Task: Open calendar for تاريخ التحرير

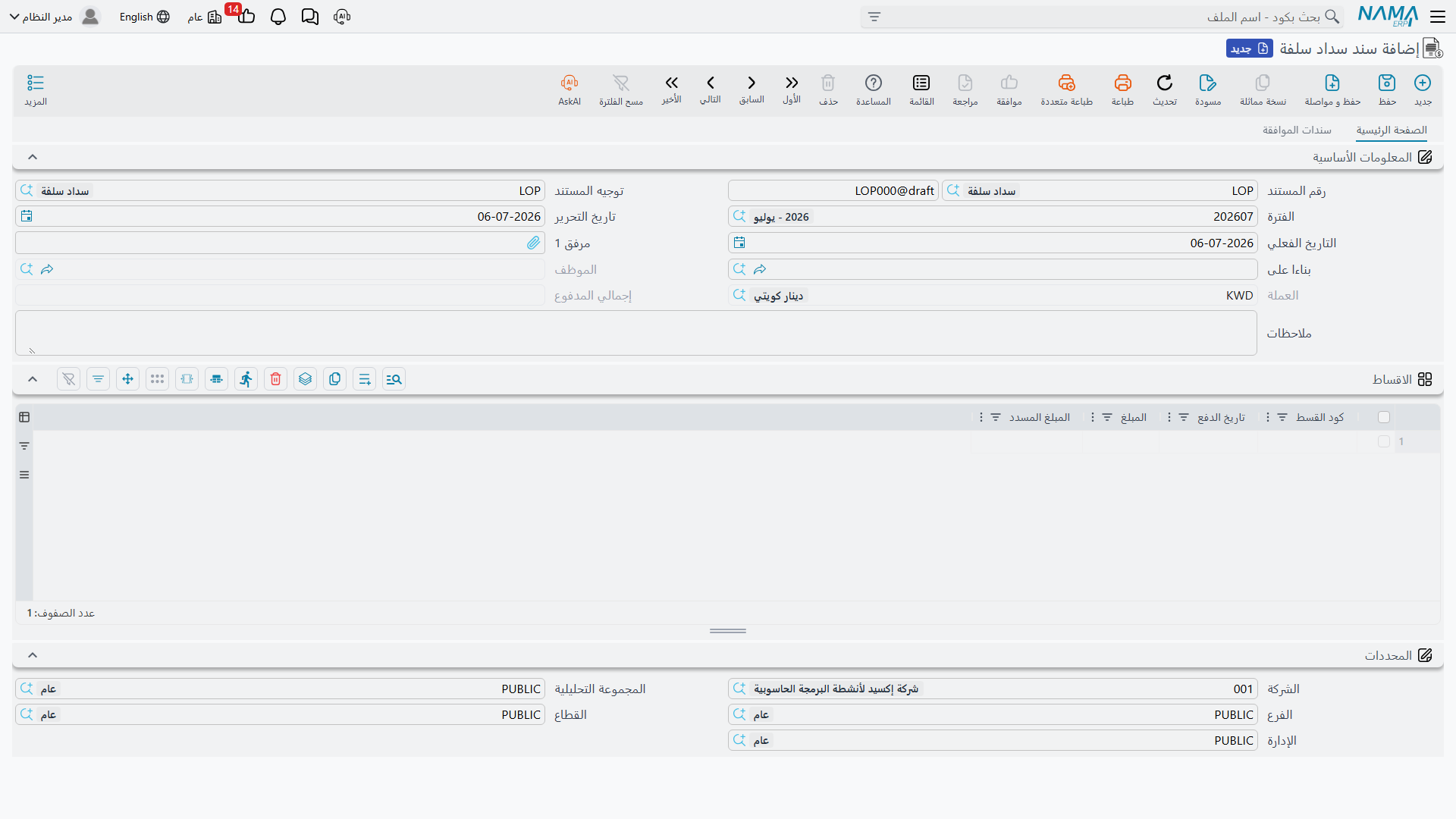Action: point(27,216)
